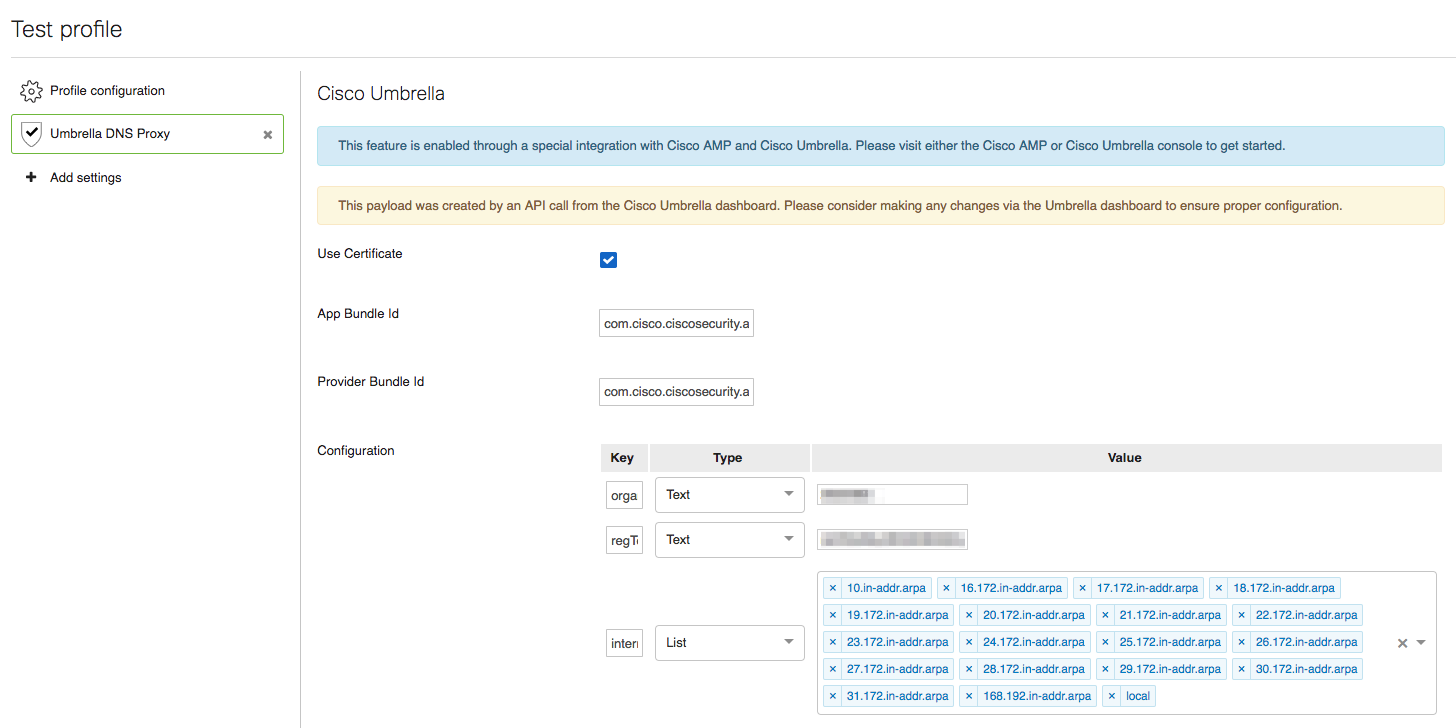1456x728 pixels.
Task: Click the Umbrella DNS Proxy shield icon
Action: coord(31,133)
